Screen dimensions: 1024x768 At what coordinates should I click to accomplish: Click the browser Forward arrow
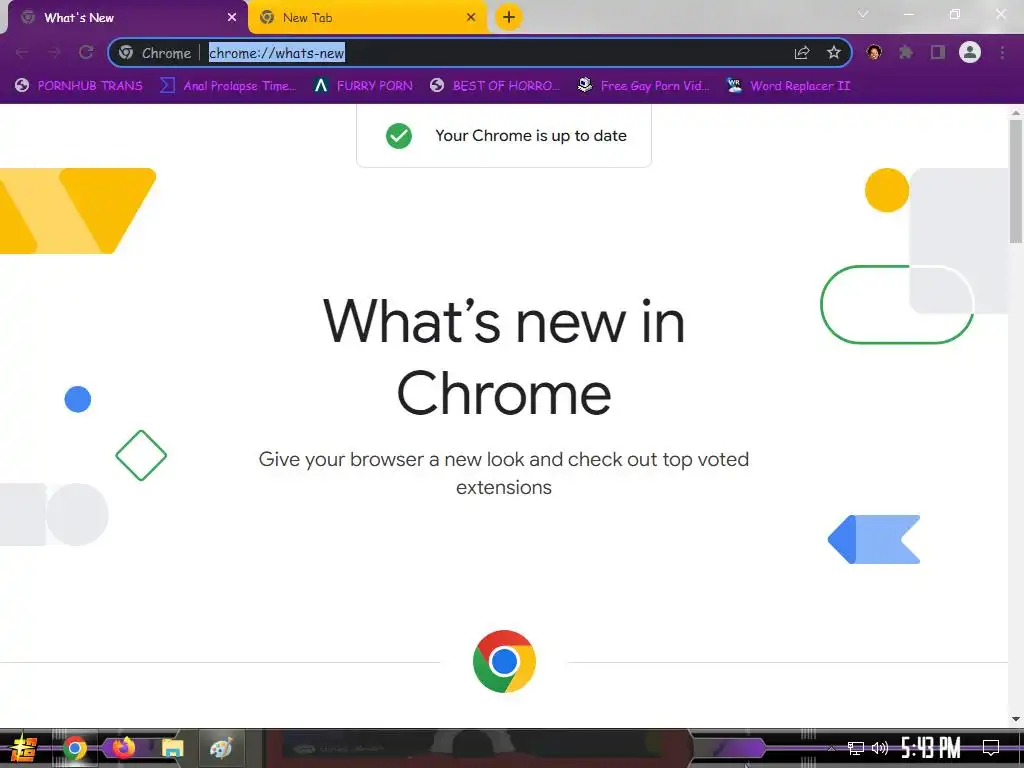point(54,52)
